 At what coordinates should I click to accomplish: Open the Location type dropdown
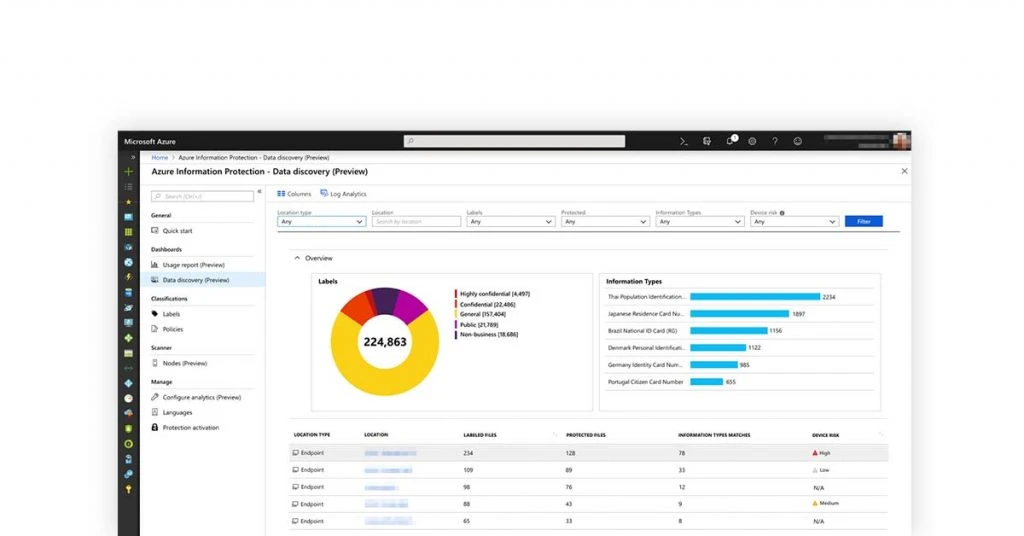[321, 222]
